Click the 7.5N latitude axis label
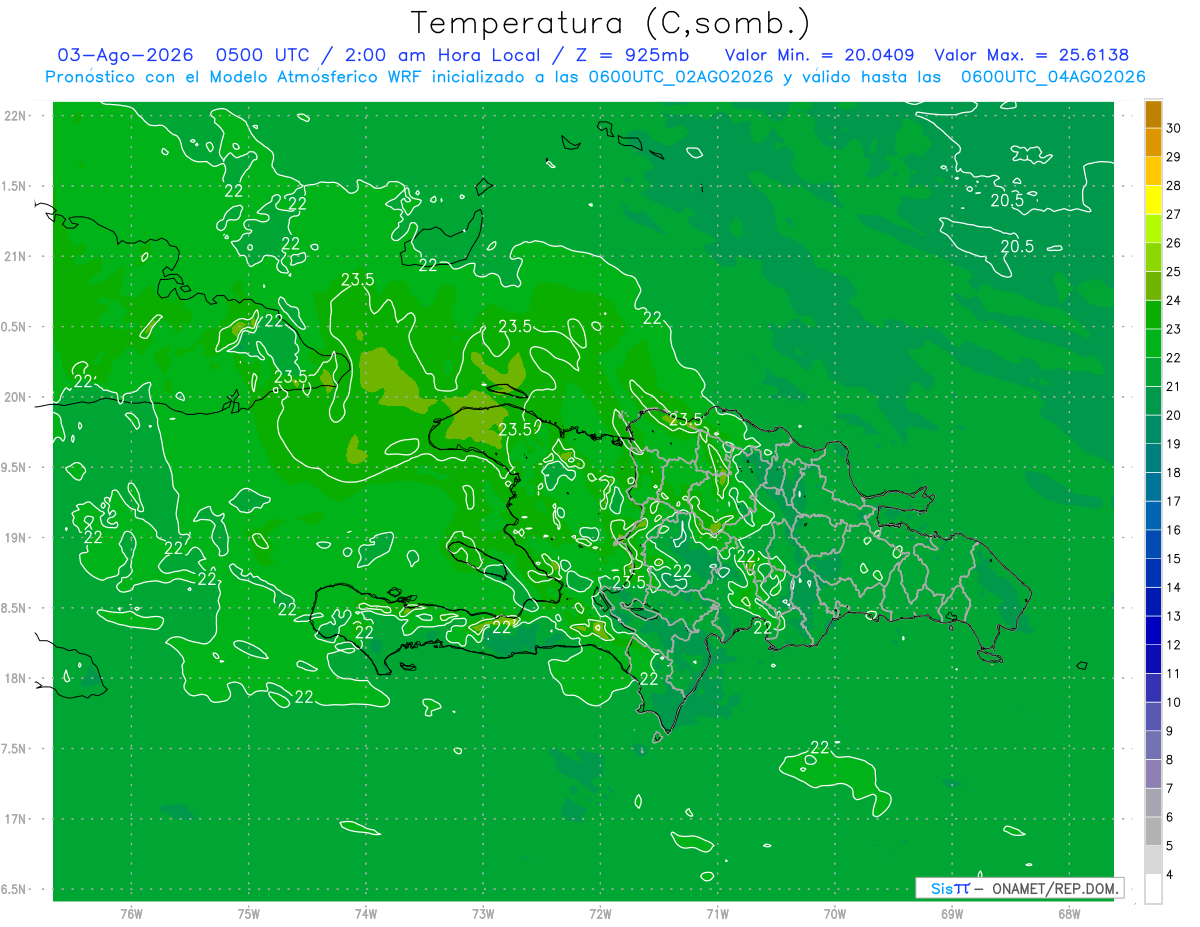The image size is (1200, 927). click(x=15, y=749)
